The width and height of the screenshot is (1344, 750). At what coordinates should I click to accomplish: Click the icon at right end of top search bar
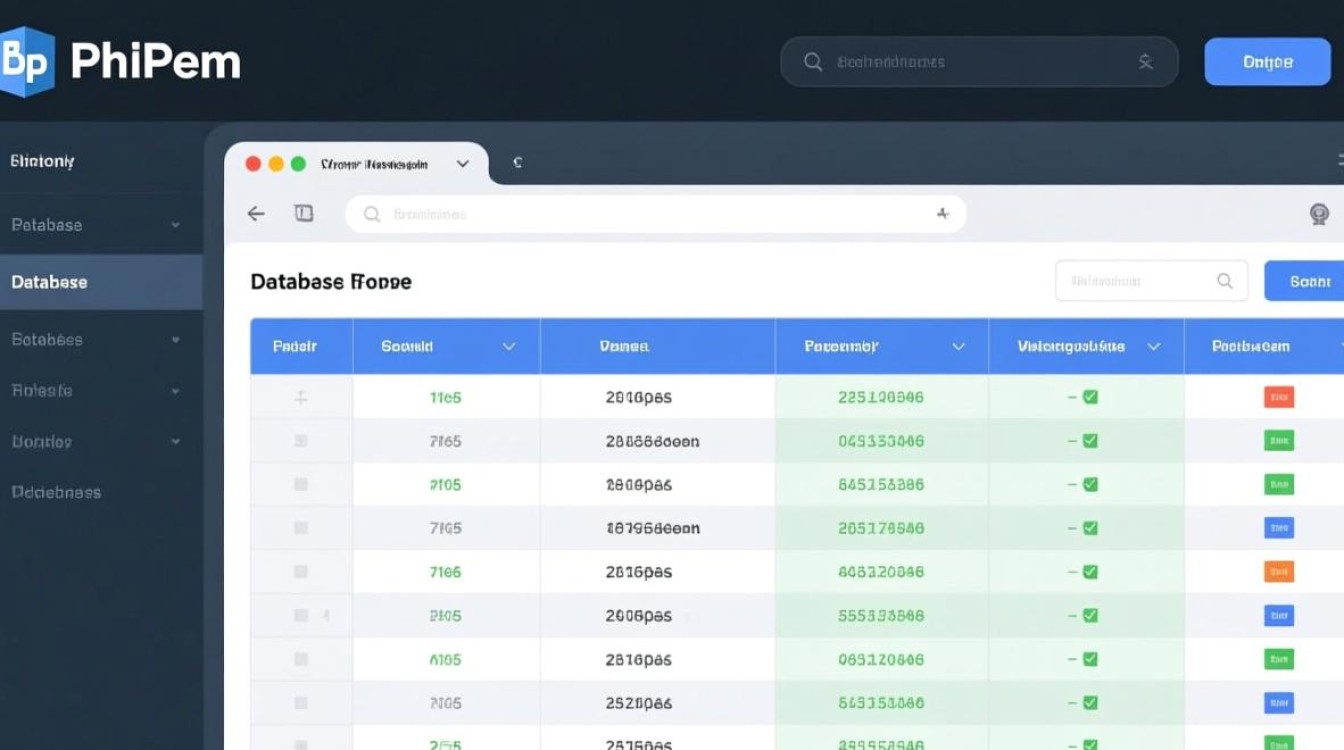click(x=1146, y=62)
